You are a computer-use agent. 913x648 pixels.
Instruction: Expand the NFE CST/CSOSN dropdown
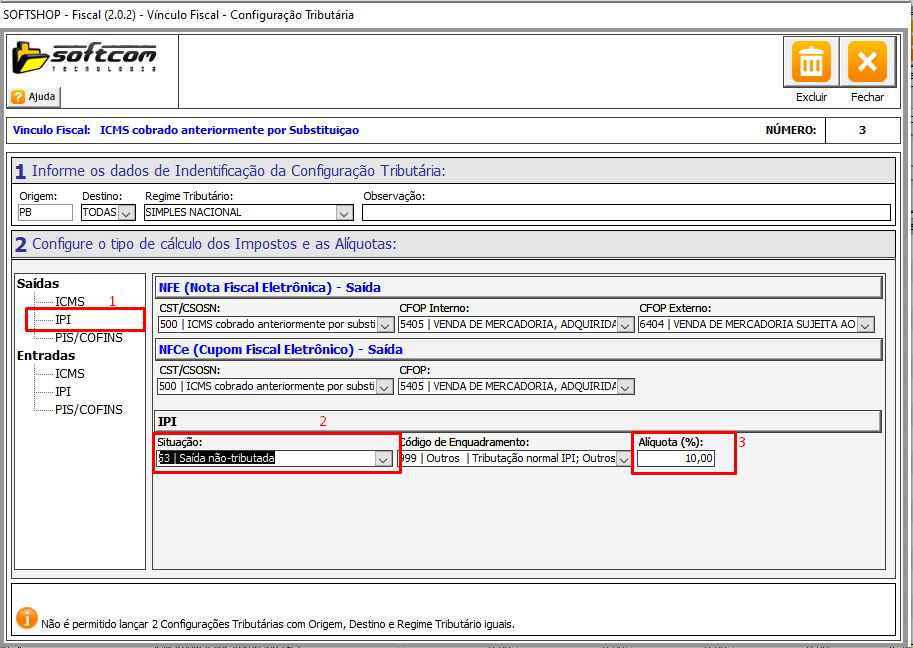pyautogui.click(x=385, y=325)
